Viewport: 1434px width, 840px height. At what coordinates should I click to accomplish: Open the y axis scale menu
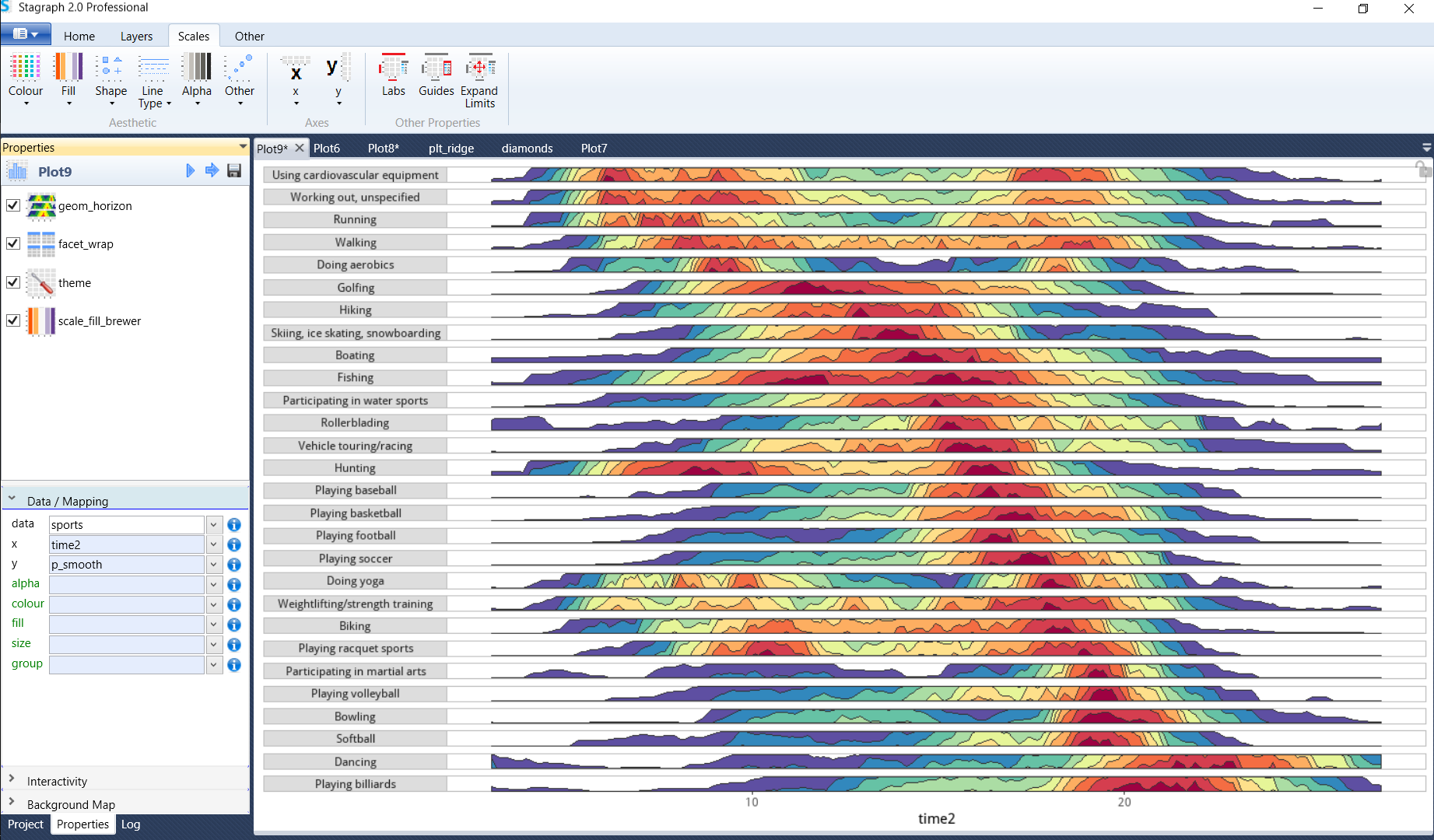(338, 79)
